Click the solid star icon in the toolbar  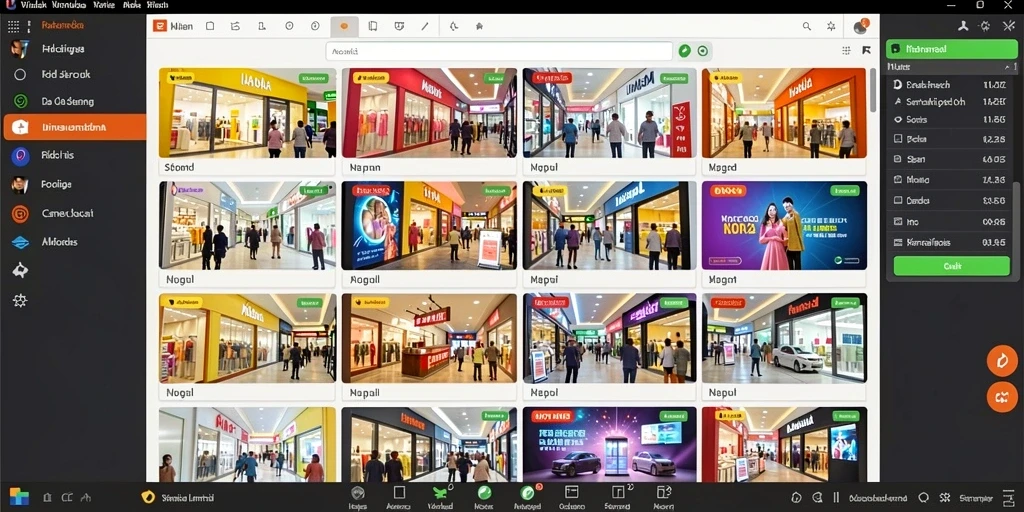click(x=479, y=27)
